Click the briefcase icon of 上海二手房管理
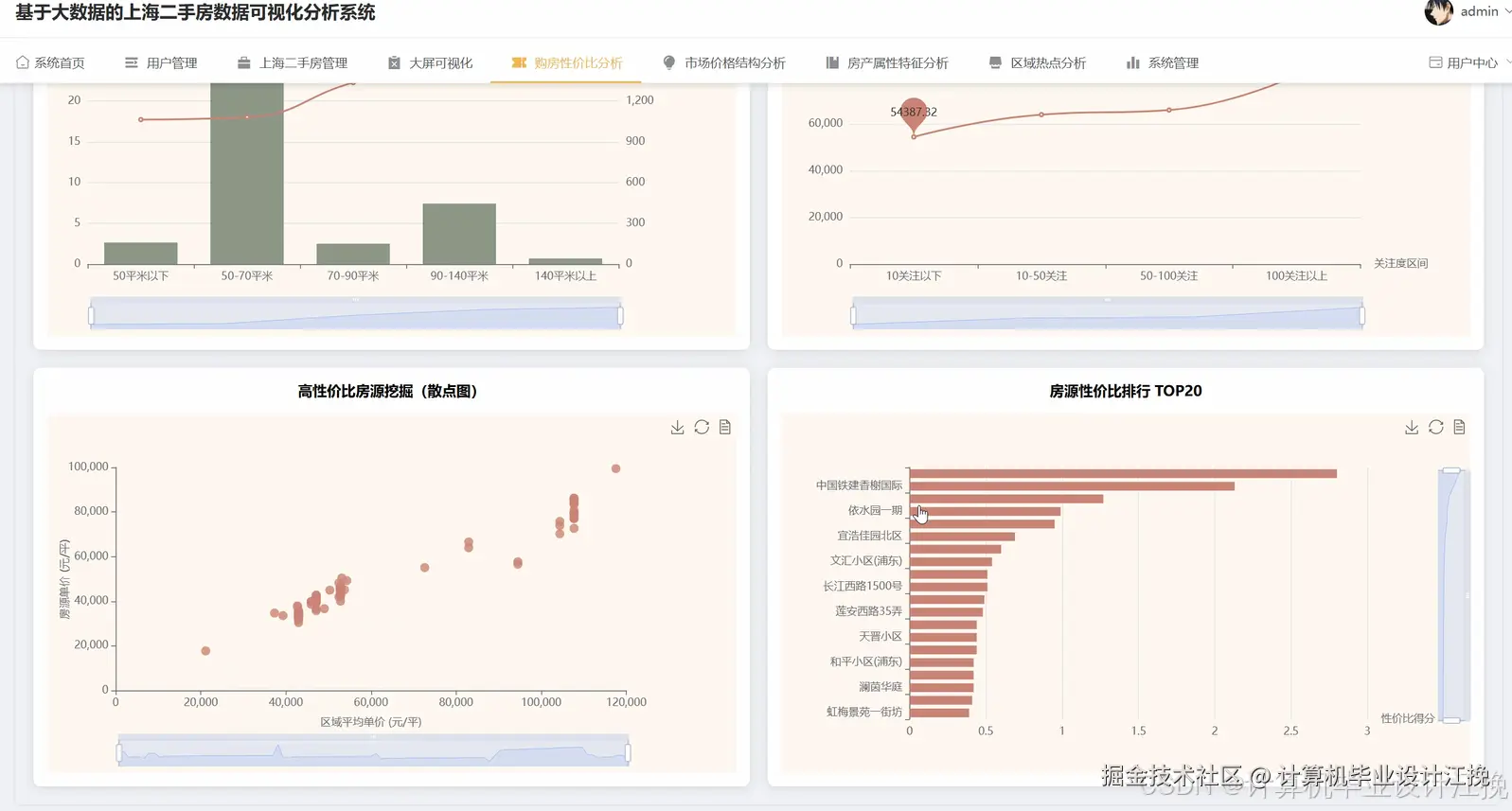The height and width of the screenshot is (811, 1512). [244, 62]
